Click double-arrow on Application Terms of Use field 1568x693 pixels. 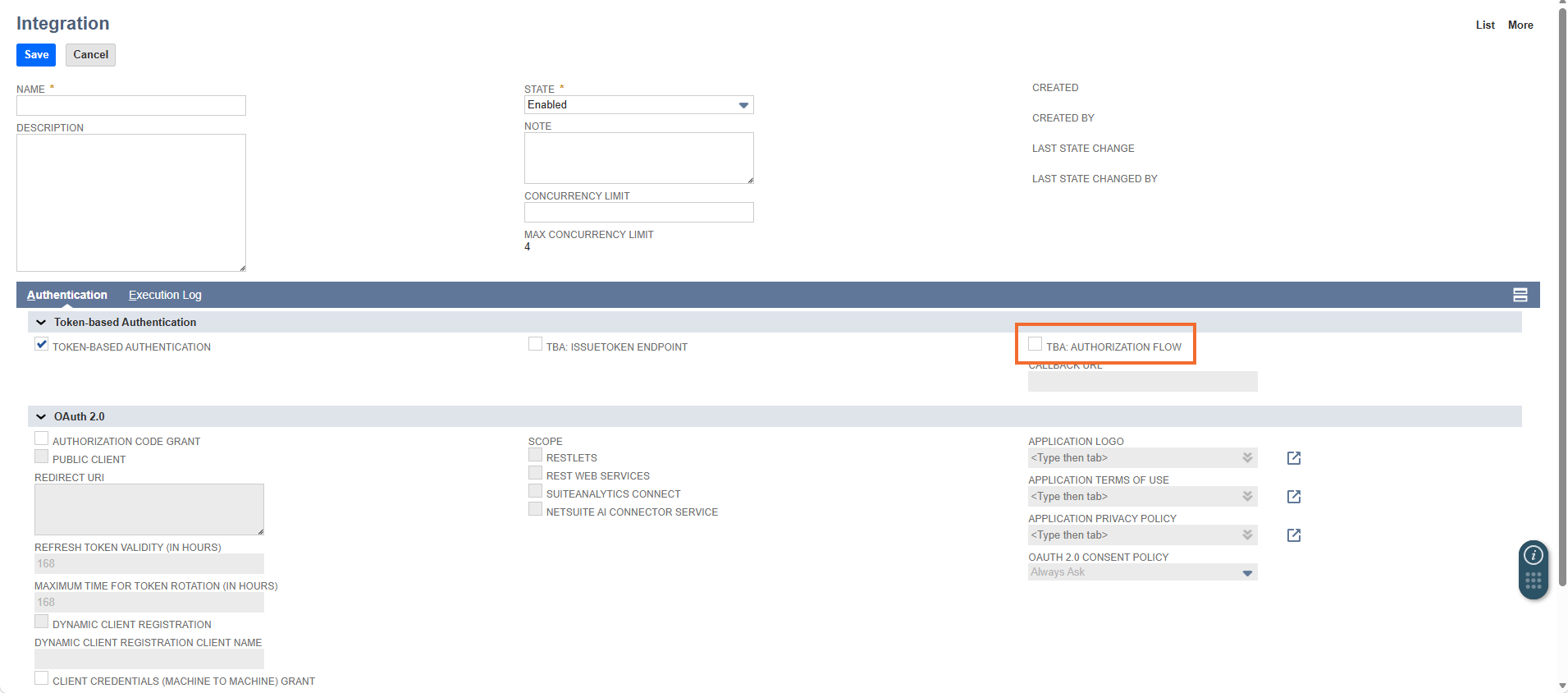click(x=1247, y=497)
